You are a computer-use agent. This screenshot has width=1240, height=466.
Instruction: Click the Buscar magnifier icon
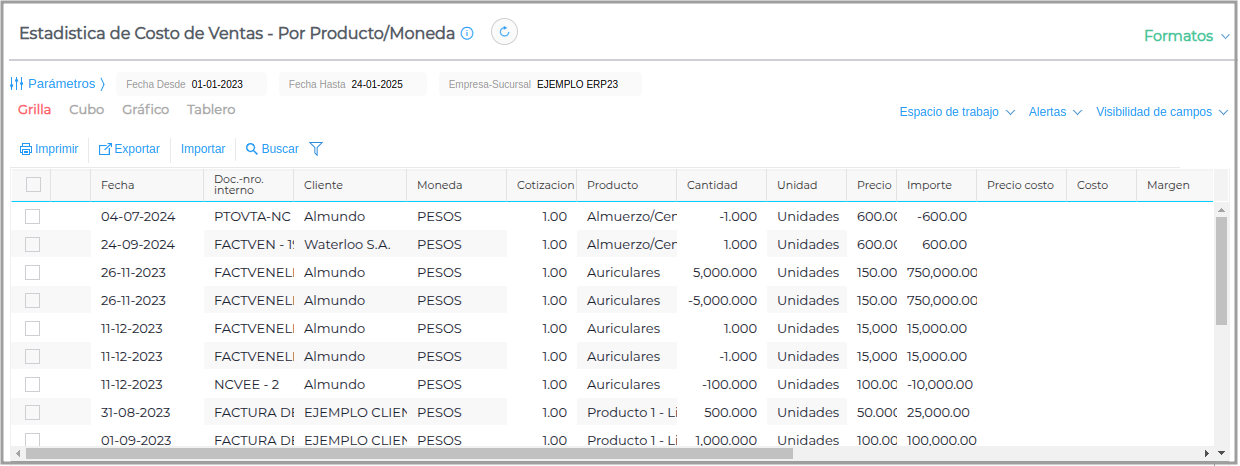point(252,149)
